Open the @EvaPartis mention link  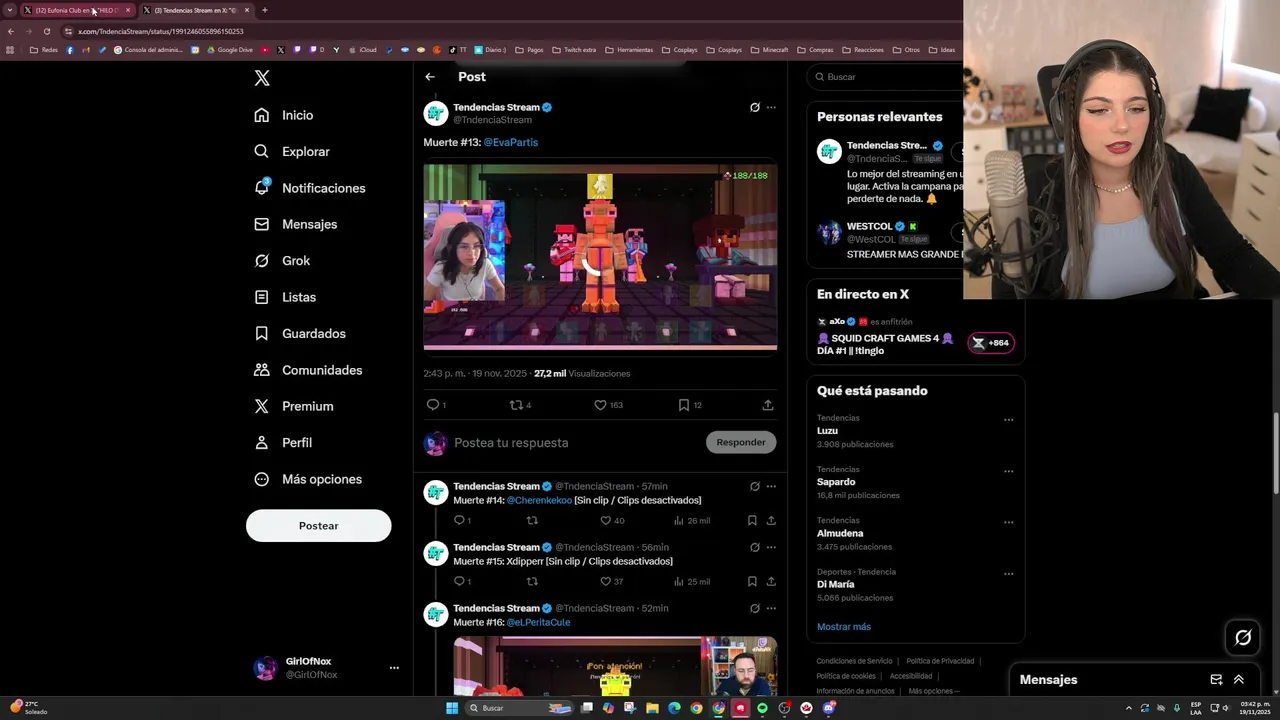point(511,142)
